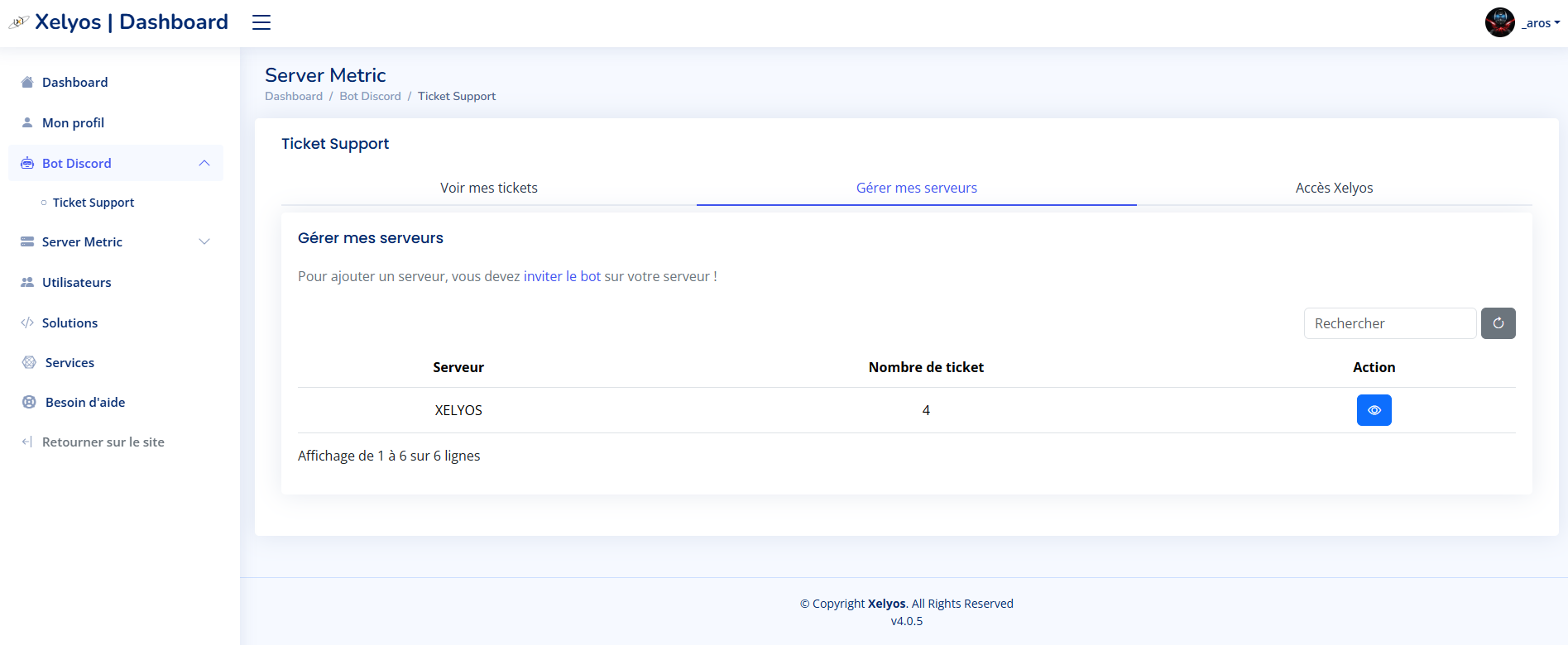This screenshot has height=645, width=1568.
Task: View XELYOS server with eye button
Action: click(1374, 410)
